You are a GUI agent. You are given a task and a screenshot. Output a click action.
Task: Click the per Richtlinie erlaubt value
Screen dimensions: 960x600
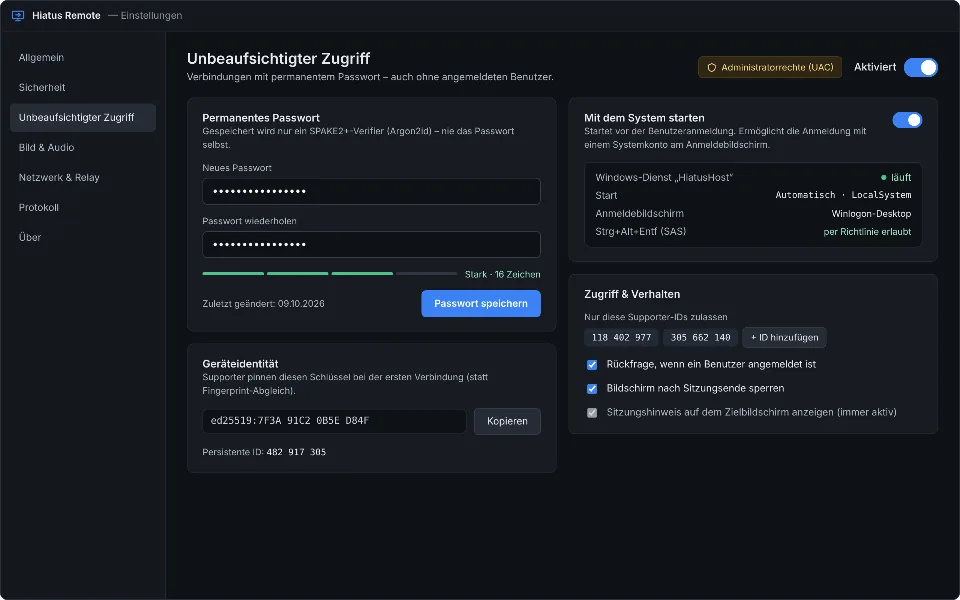(867, 232)
